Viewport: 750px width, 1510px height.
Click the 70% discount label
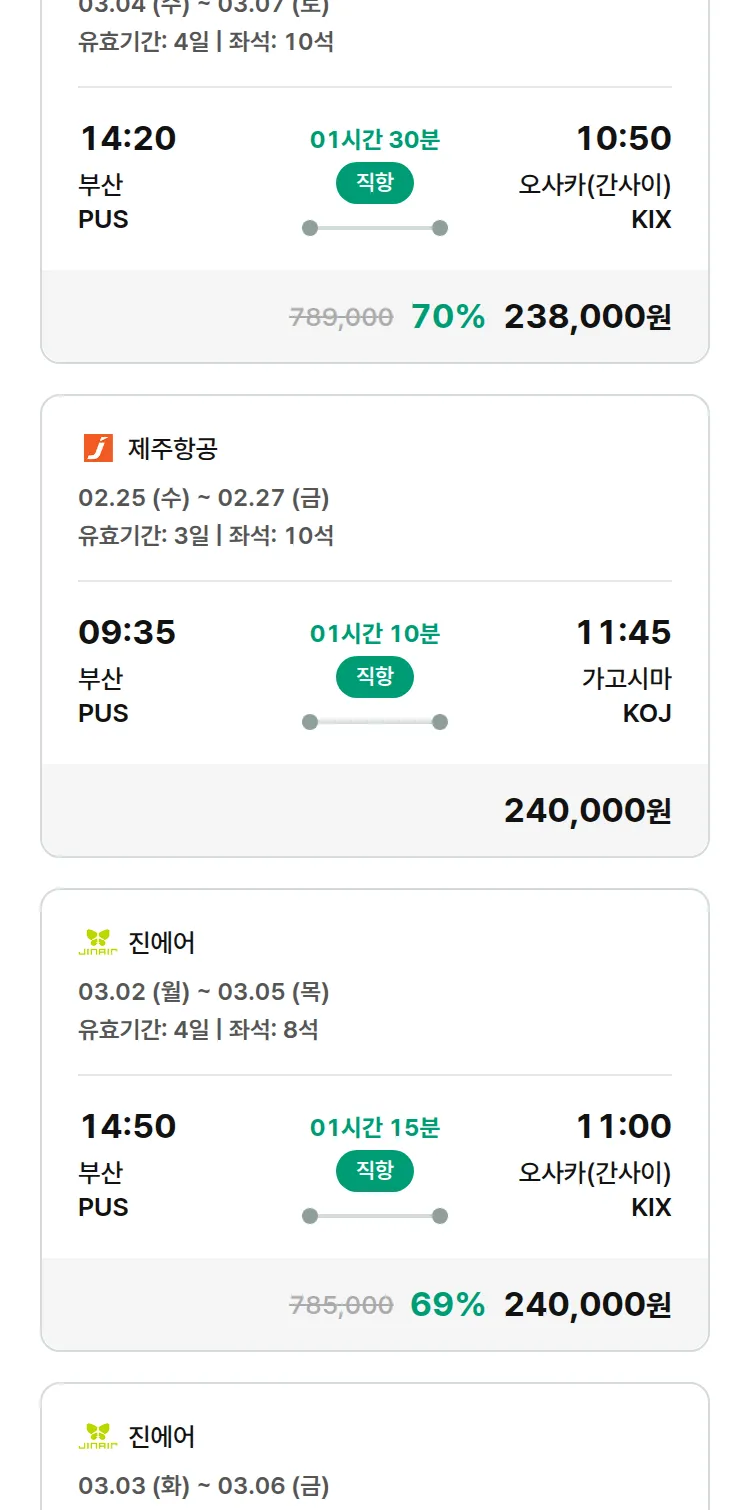coord(448,317)
